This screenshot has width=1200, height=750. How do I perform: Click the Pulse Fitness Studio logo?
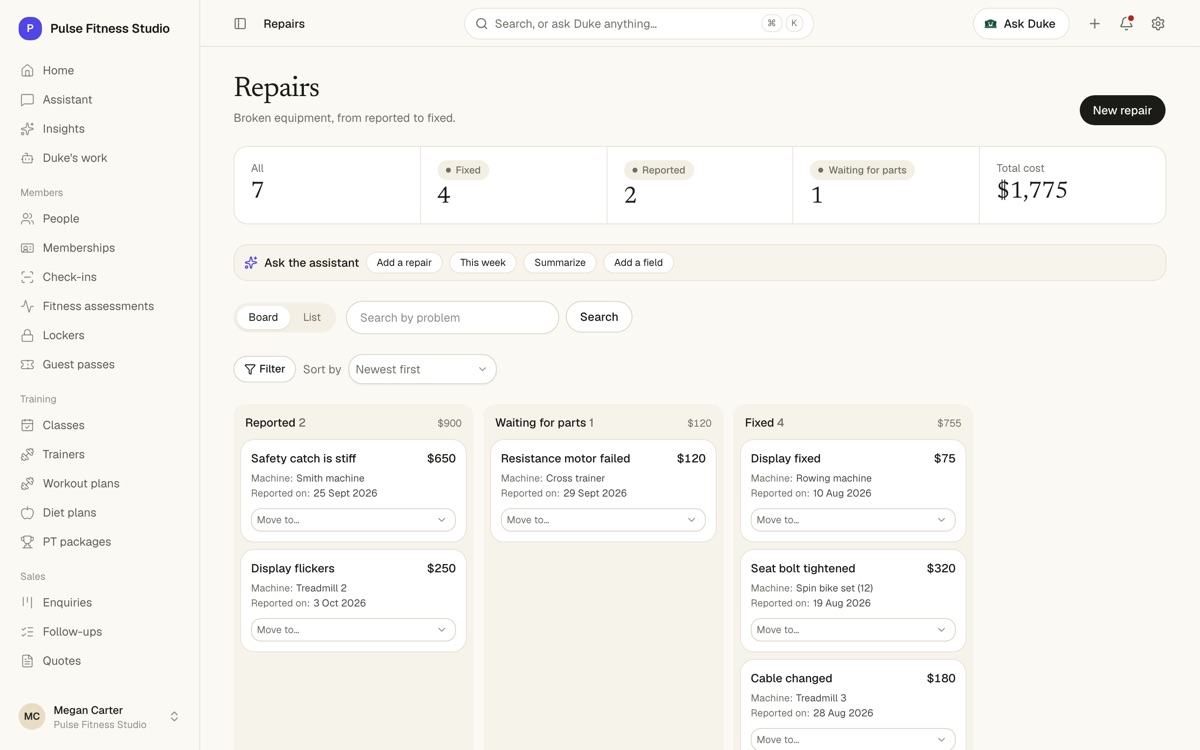tap(30, 28)
